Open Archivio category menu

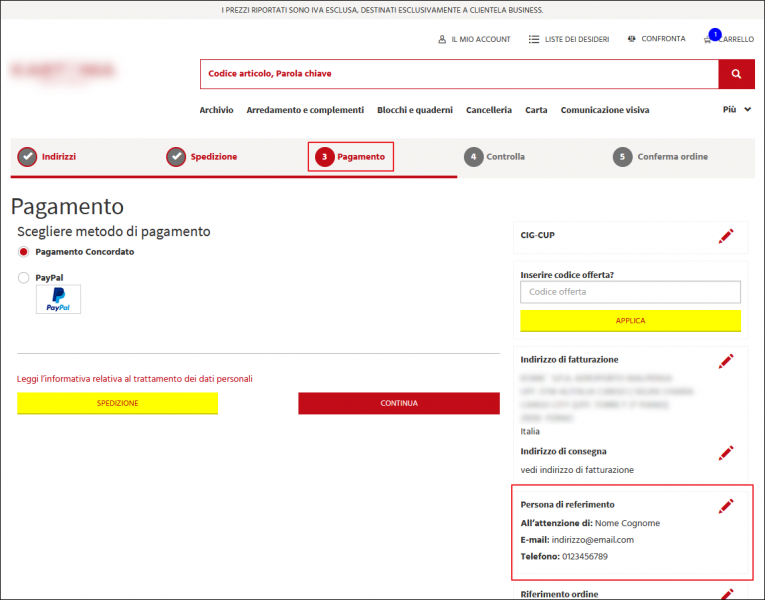tap(216, 110)
